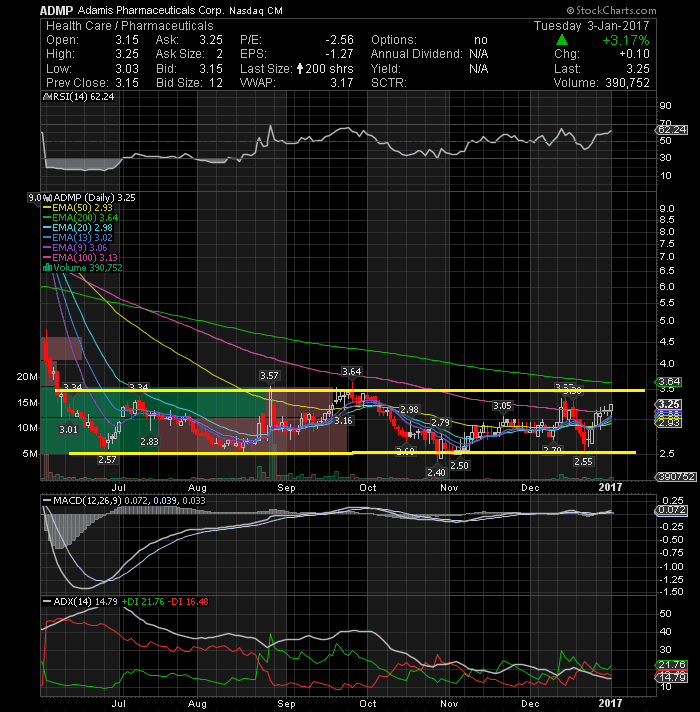700x712 pixels.
Task: Click the 3.05 price label
Action: pos(502,405)
